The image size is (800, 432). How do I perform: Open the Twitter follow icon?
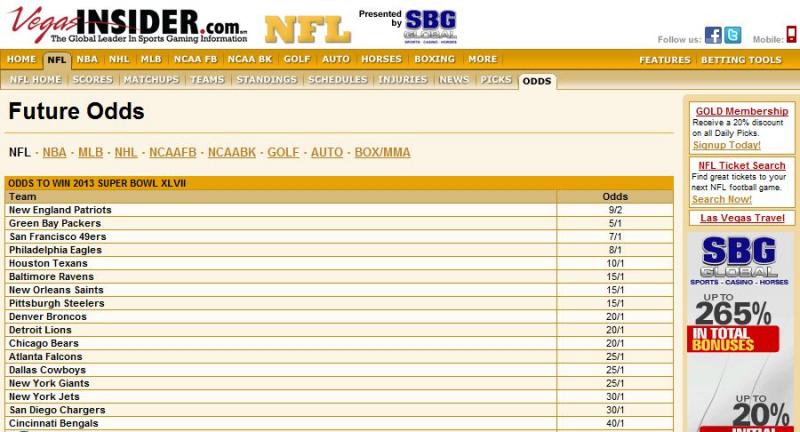point(733,35)
